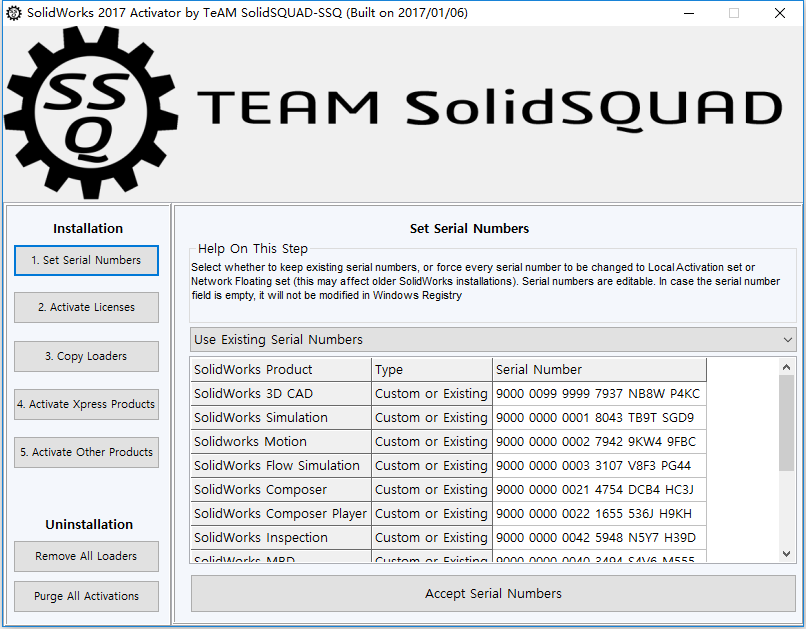Click the Serial Number column header
The image size is (806, 629).
[x=599, y=369]
